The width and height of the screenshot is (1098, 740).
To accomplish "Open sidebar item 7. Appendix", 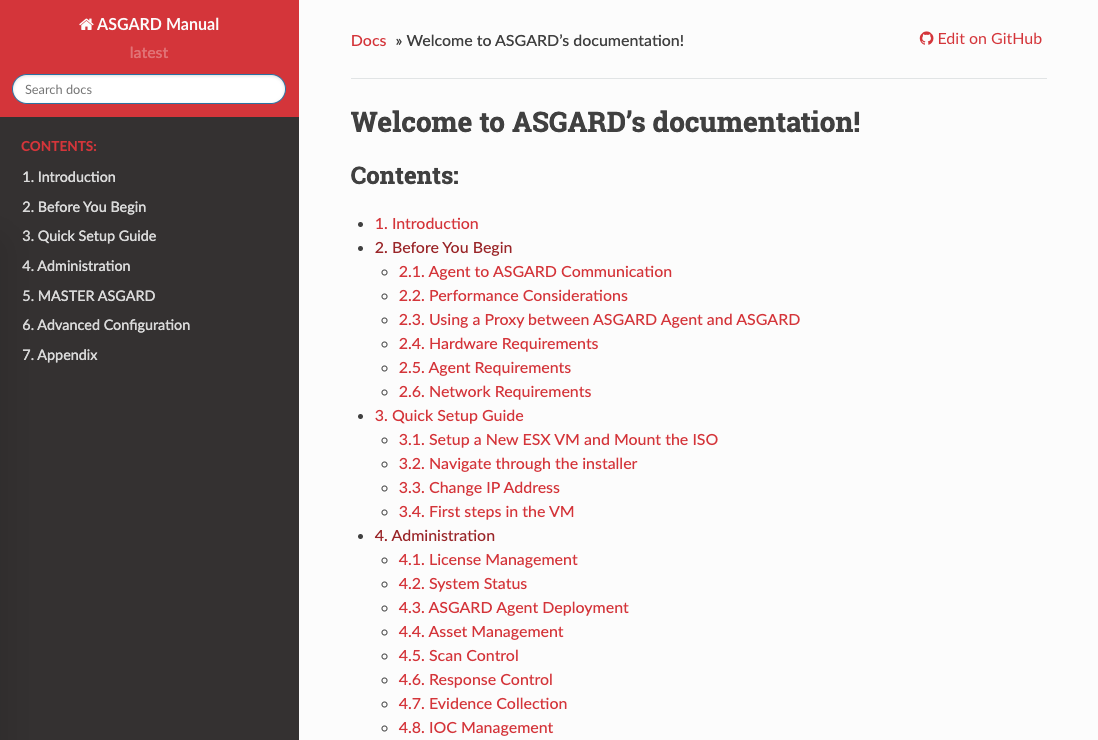I will tap(60, 355).
